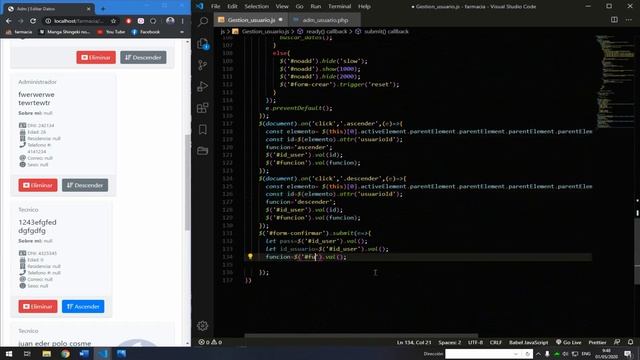Viewport: 640px width, 360px height.
Task: Open the editor More Actions menu
Action: pyautogui.click(x=629, y=20)
